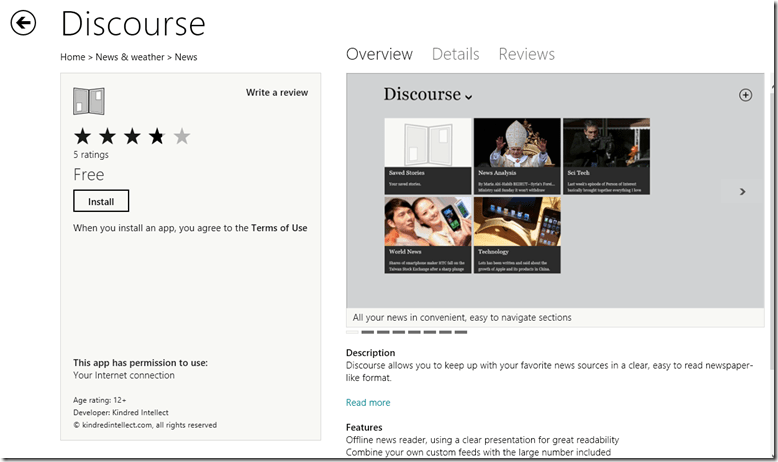Click the first screenshot pagination indicator
Viewport: 778px width, 462px height.
click(352, 332)
